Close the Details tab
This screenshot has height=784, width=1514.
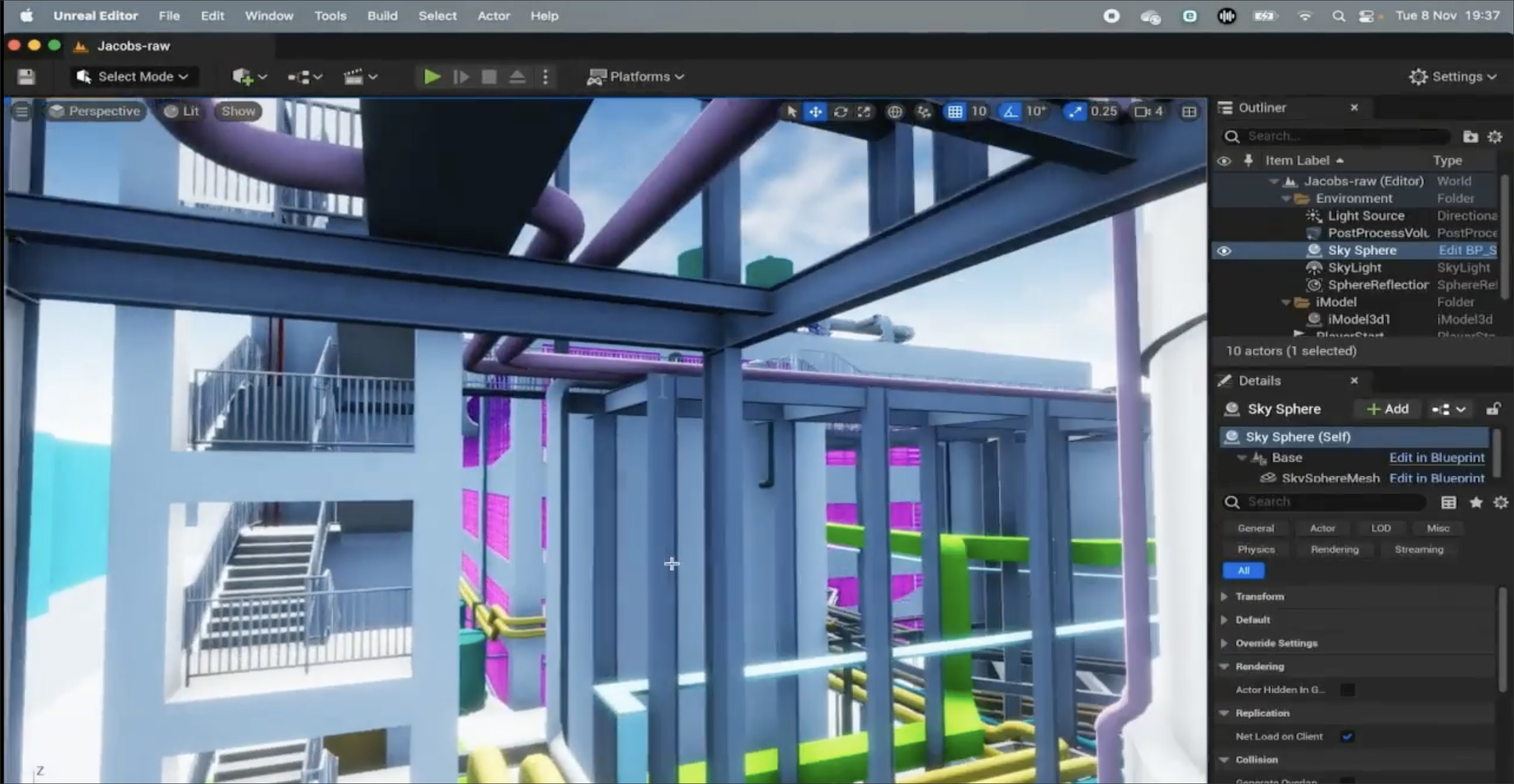tap(1354, 381)
